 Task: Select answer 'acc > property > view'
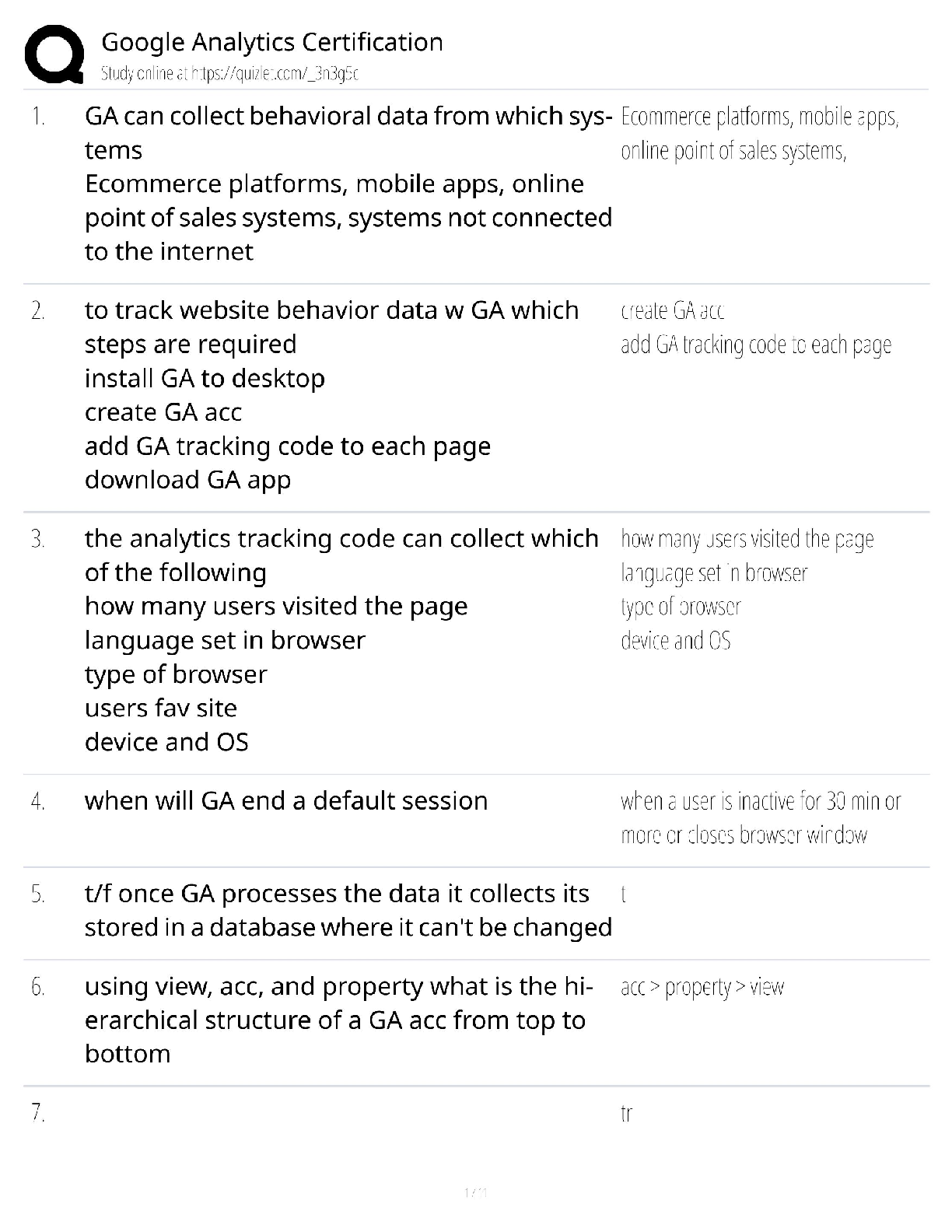(702, 988)
